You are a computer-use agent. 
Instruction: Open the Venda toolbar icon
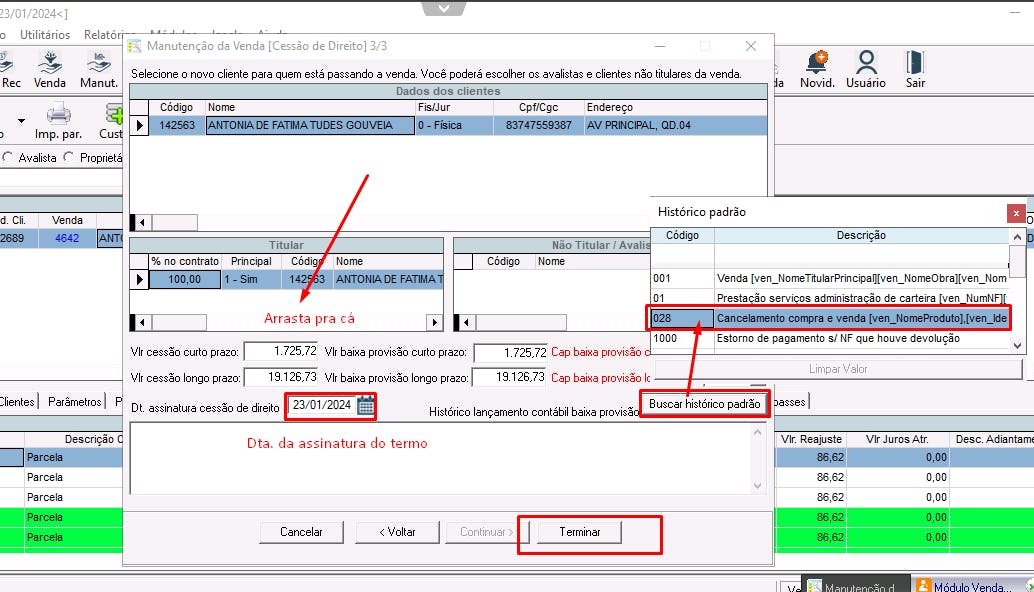pos(49,70)
